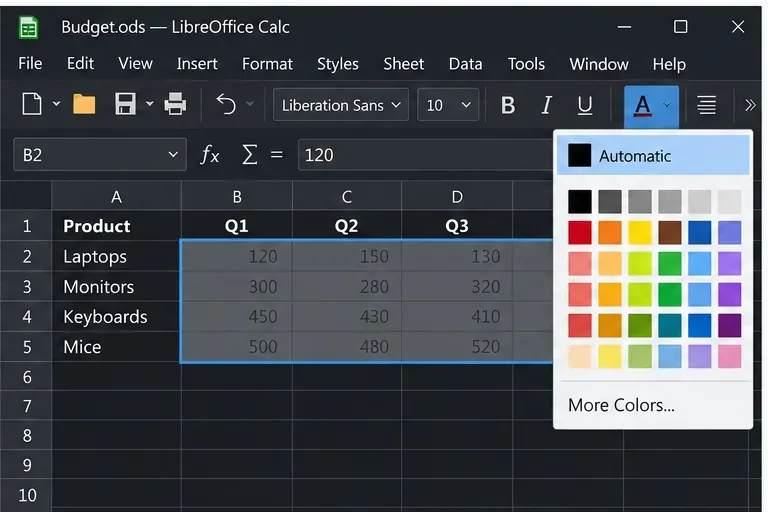Pick the brown swatch in the palette

pos(670,232)
